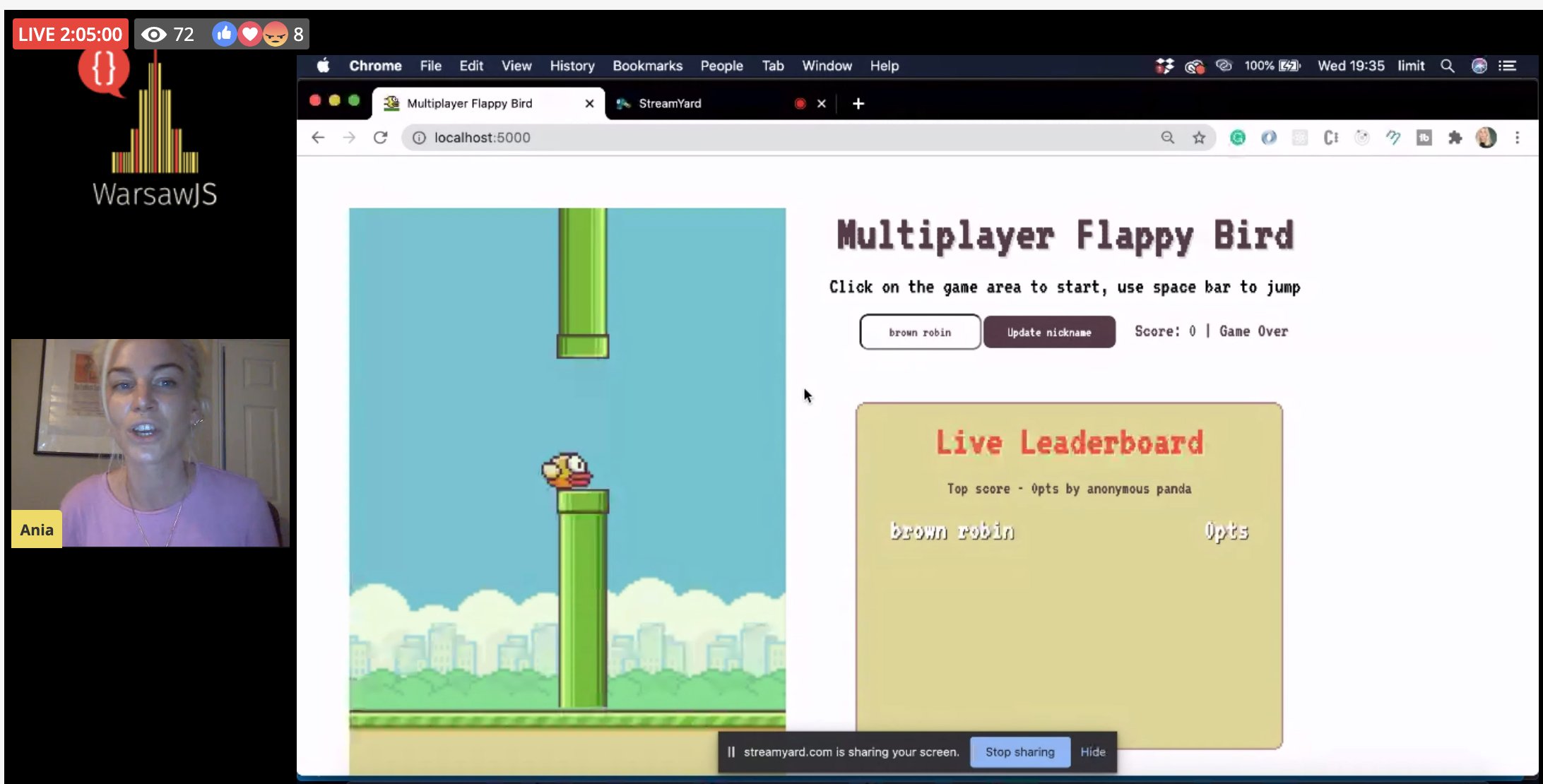Select Ania's webcam video thumbnail
Viewport: 1543px width, 784px height.
(150, 443)
